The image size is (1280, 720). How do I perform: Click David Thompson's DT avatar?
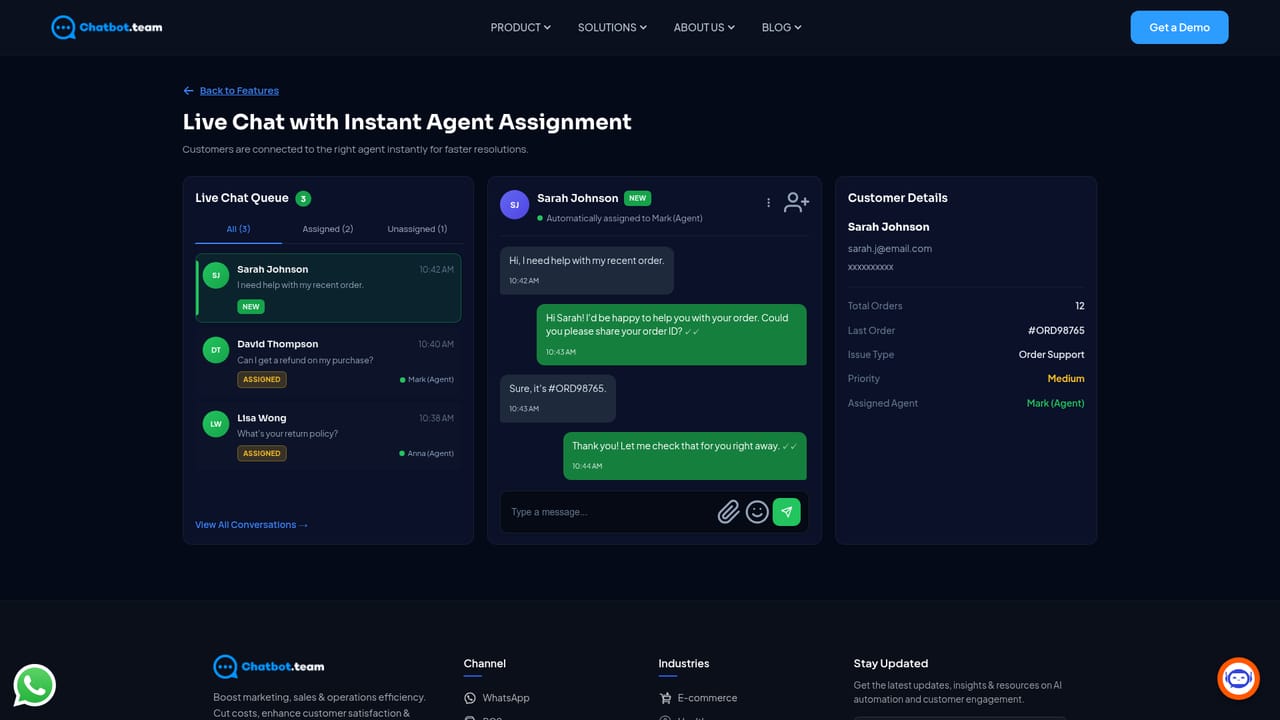[216, 350]
